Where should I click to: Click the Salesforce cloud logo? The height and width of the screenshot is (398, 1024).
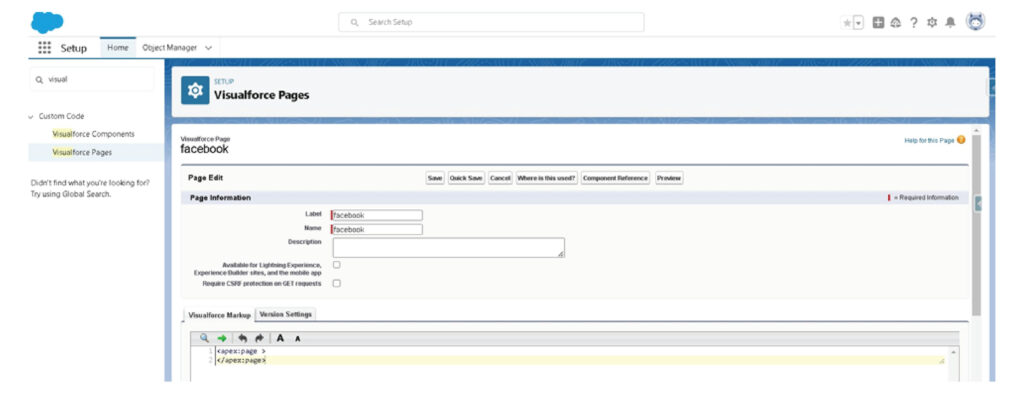pos(47,22)
